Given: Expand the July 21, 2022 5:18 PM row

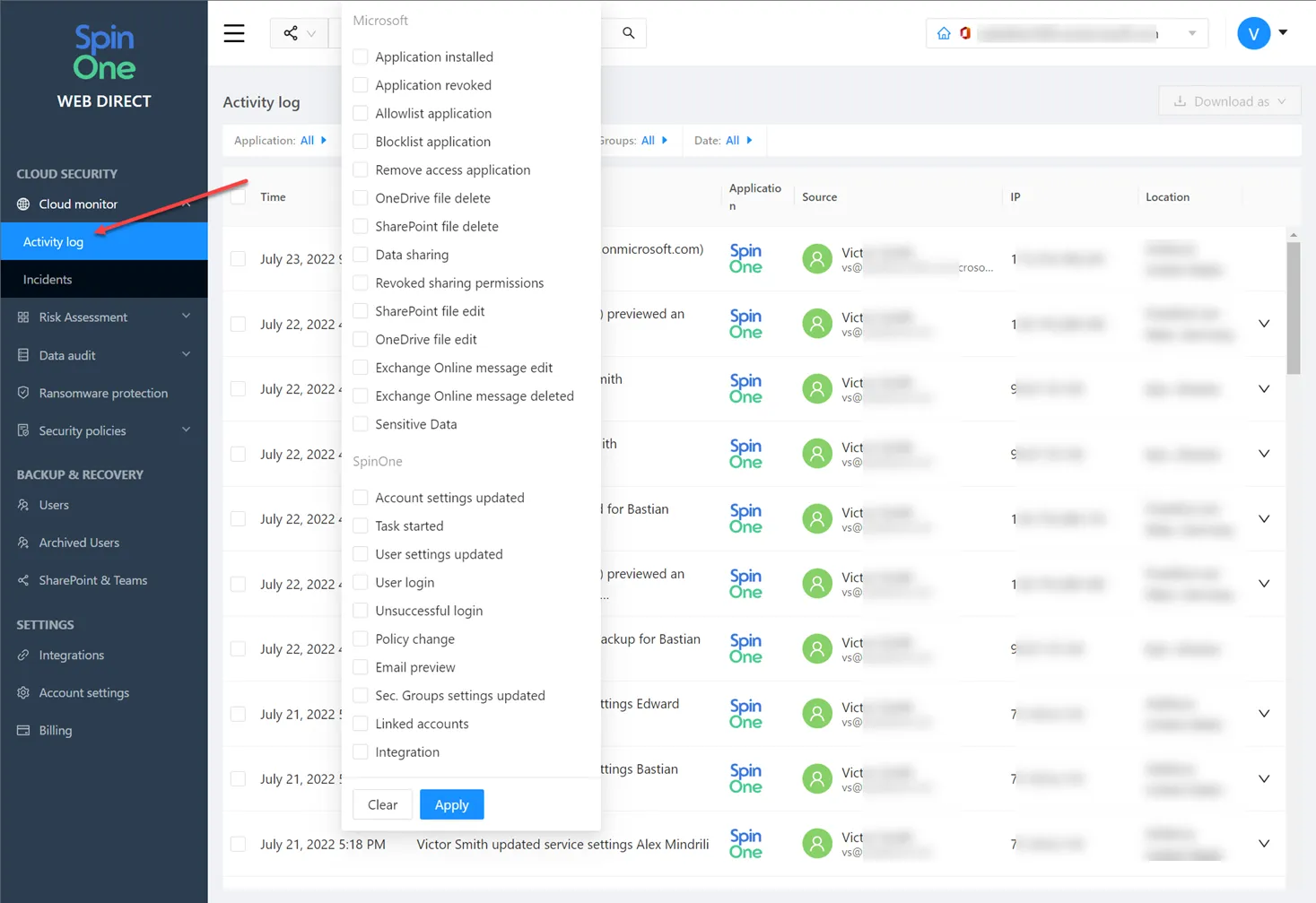Looking at the screenshot, I should coord(1264,843).
